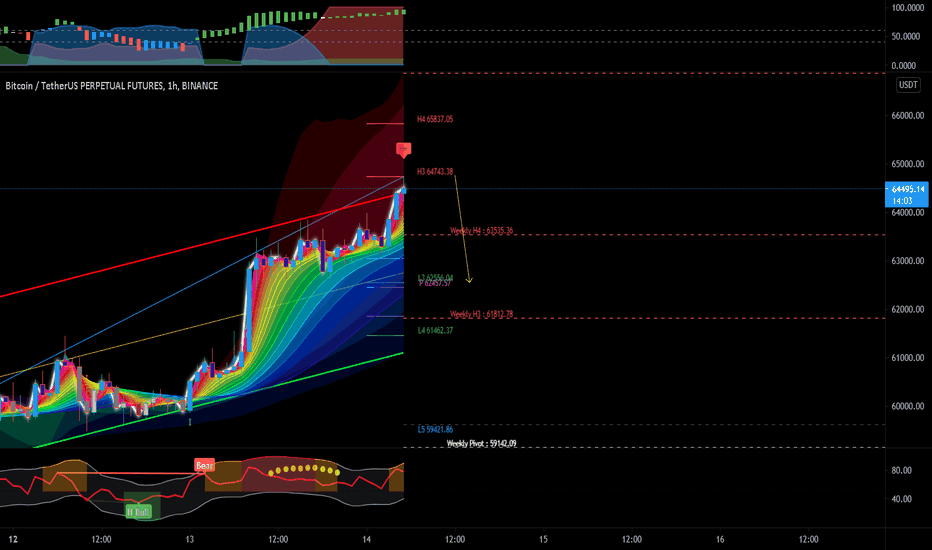Click the date 14 on time axis
Screen dimensions: 932x550
(x=367, y=539)
